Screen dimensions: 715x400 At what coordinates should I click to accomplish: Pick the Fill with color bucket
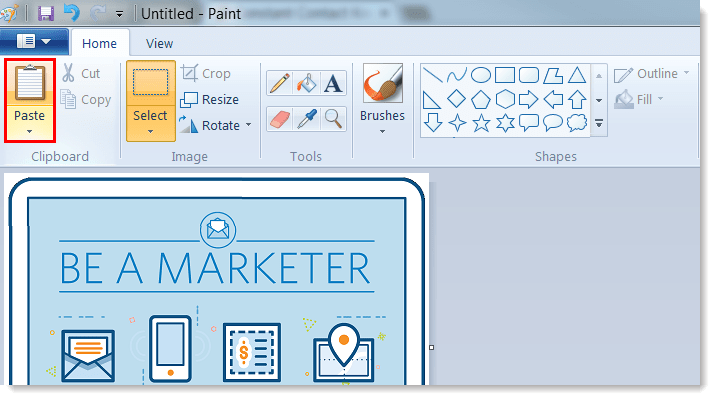pyautogui.click(x=306, y=83)
